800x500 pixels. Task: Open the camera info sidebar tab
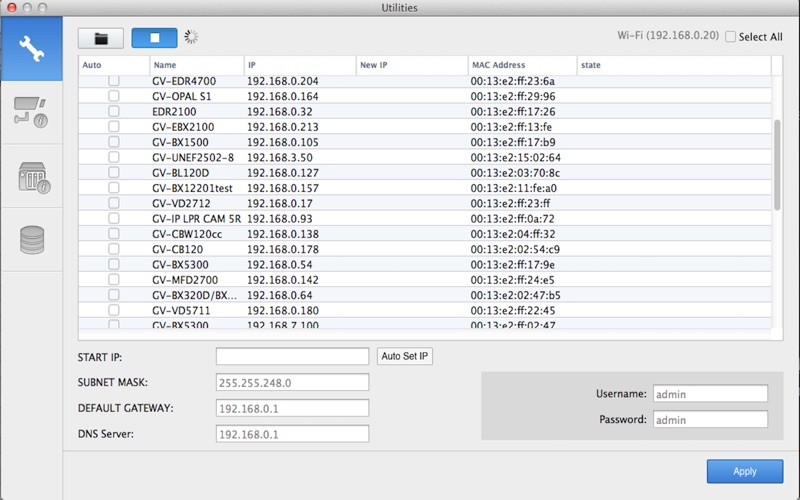click(32, 112)
